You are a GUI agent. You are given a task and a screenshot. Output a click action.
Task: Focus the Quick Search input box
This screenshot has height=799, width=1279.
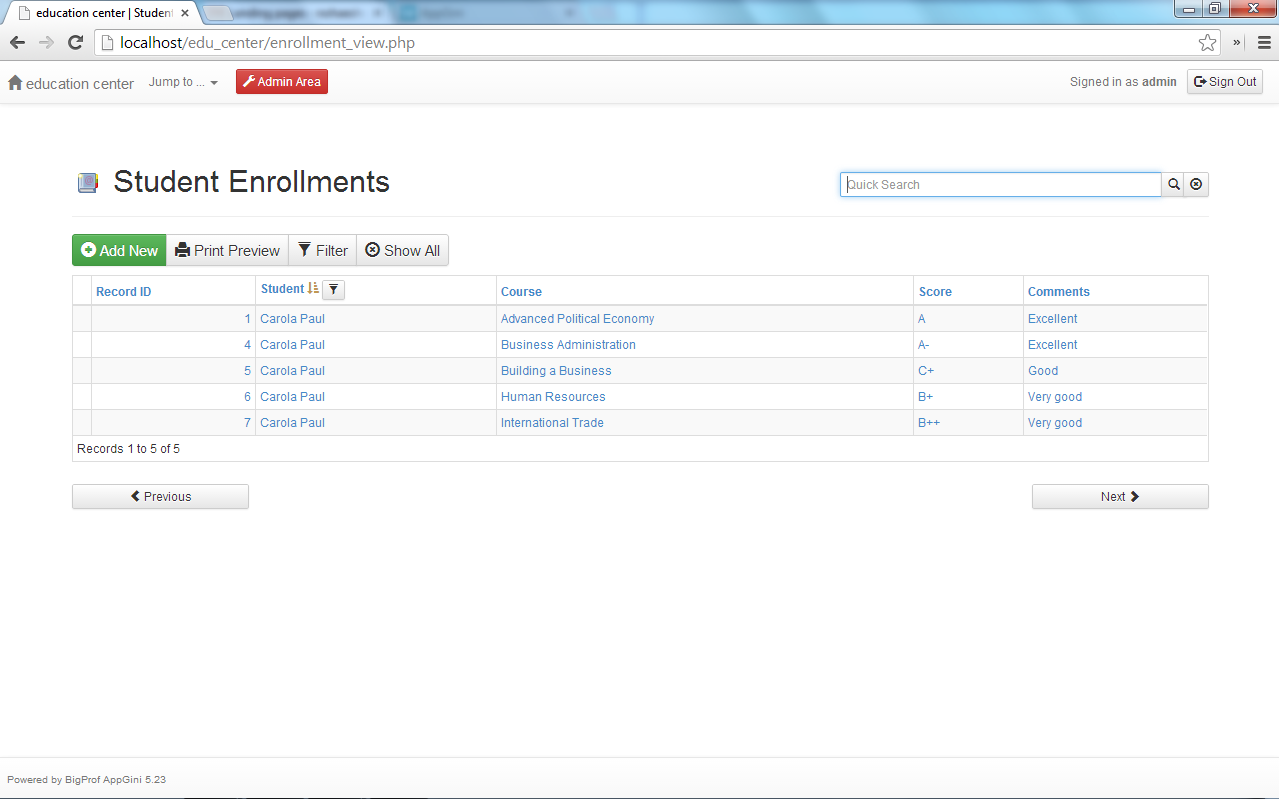coord(1000,184)
